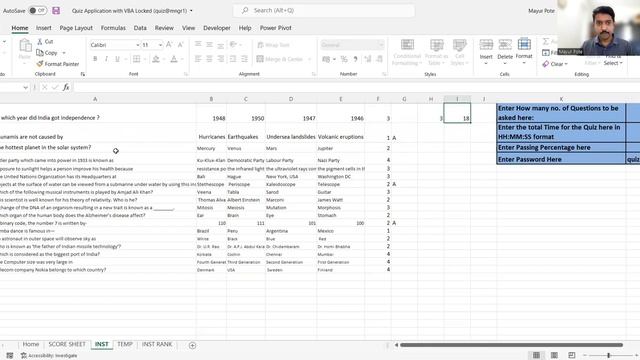Click Merge & Center button

(x=280, y=59)
